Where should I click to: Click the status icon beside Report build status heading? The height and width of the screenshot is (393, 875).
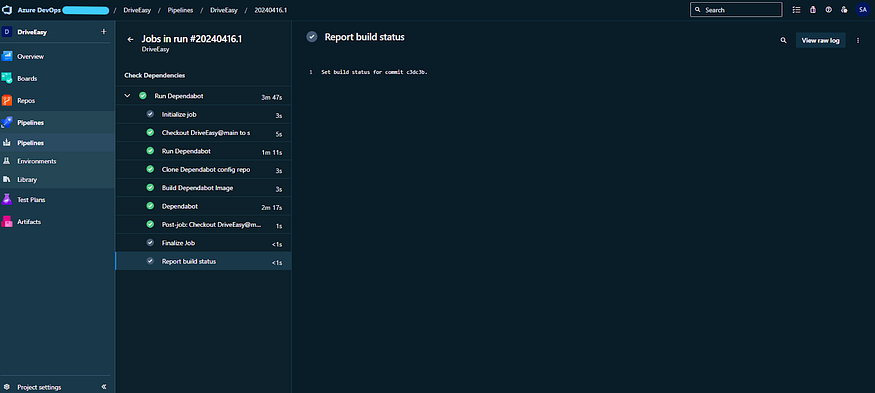(x=311, y=37)
